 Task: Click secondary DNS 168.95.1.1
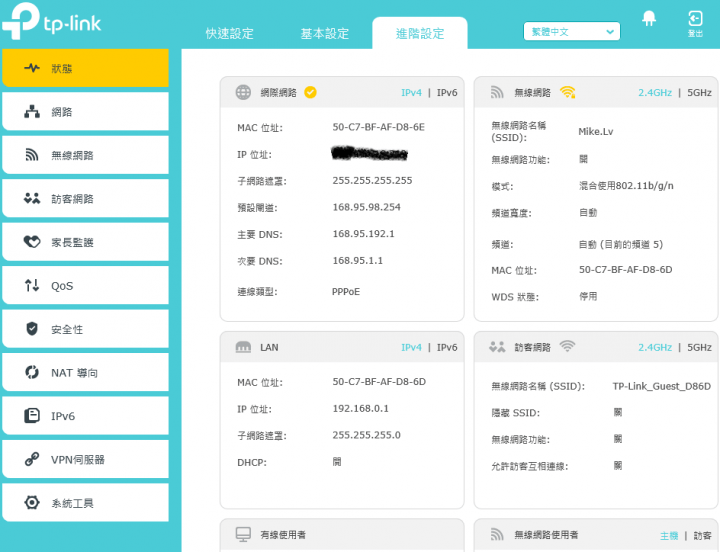(x=357, y=260)
